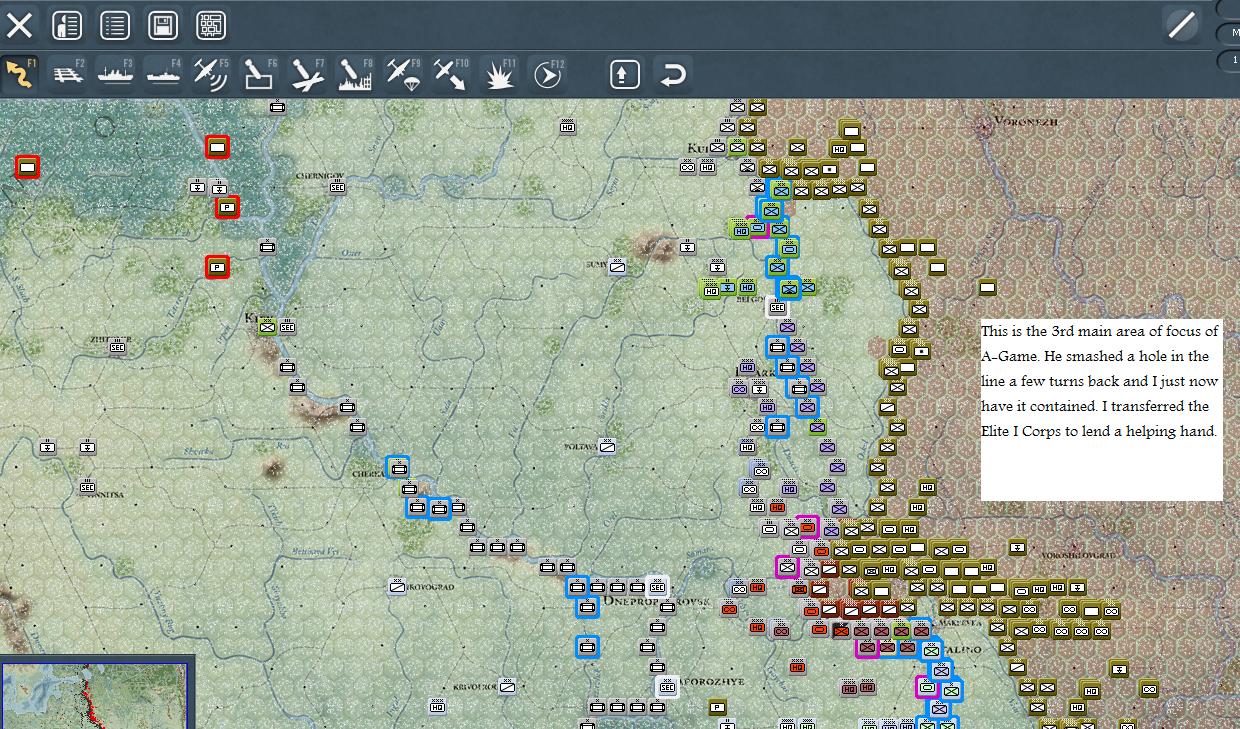Viewport: 1240px width, 729px height.
Task: Select the green infantry unit at Kiev
Action: click(267, 326)
